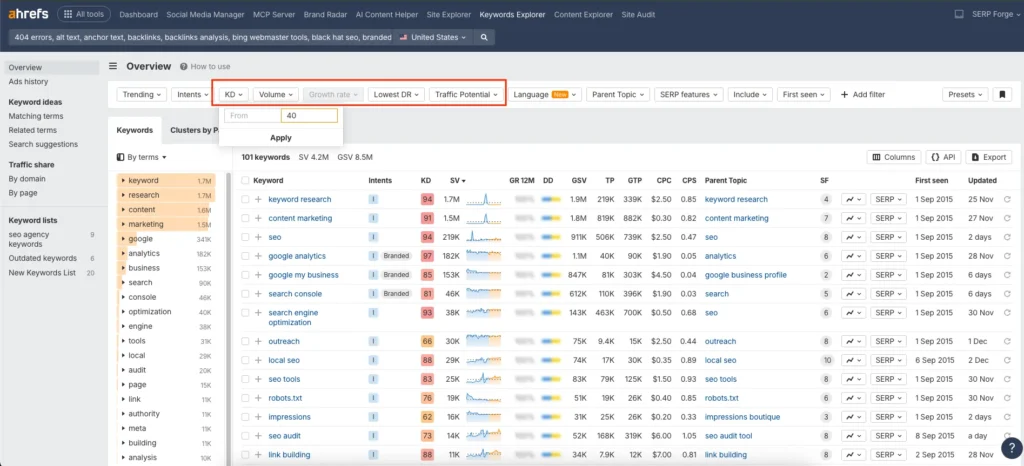Click refresh icon for keyword research row
Viewport: 1024px width, 466px height.
pyautogui.click(x=1006, y=199)
